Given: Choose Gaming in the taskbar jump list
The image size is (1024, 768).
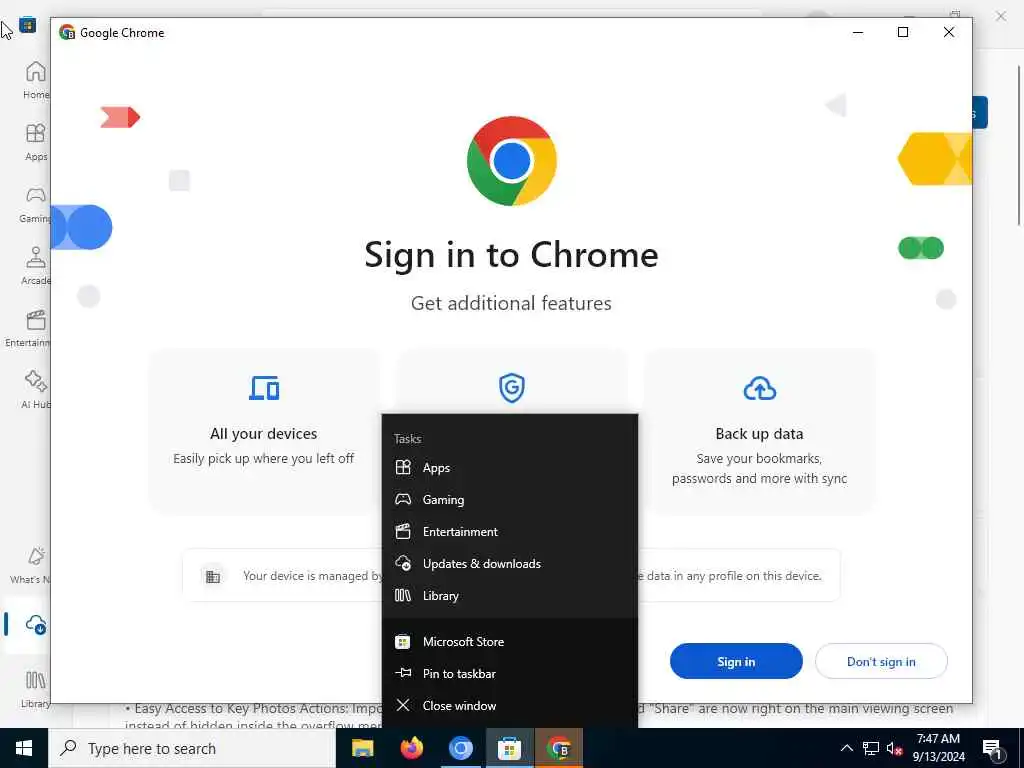Looking at the screenshot, I should click(x=509, y=500).
